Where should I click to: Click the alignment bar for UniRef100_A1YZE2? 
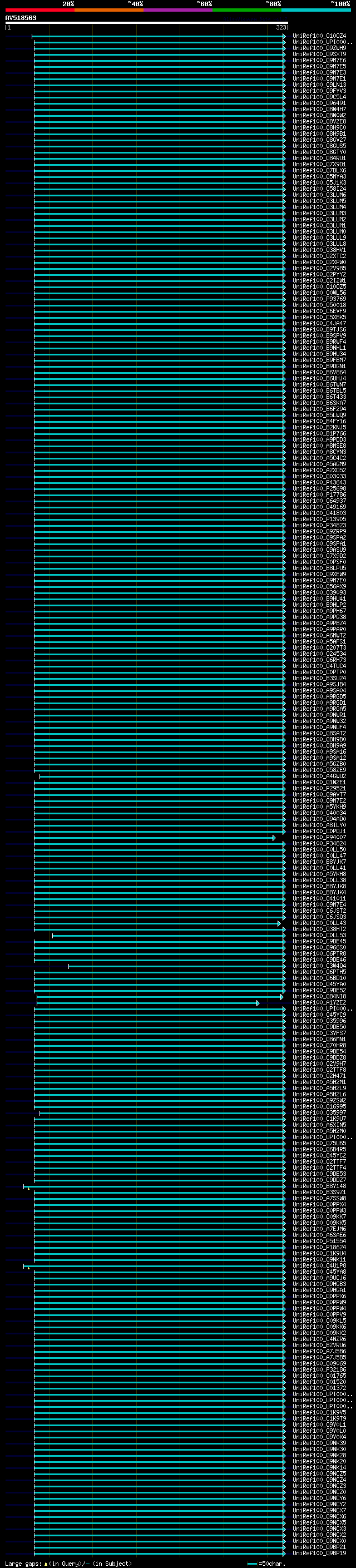[148, 1002]
